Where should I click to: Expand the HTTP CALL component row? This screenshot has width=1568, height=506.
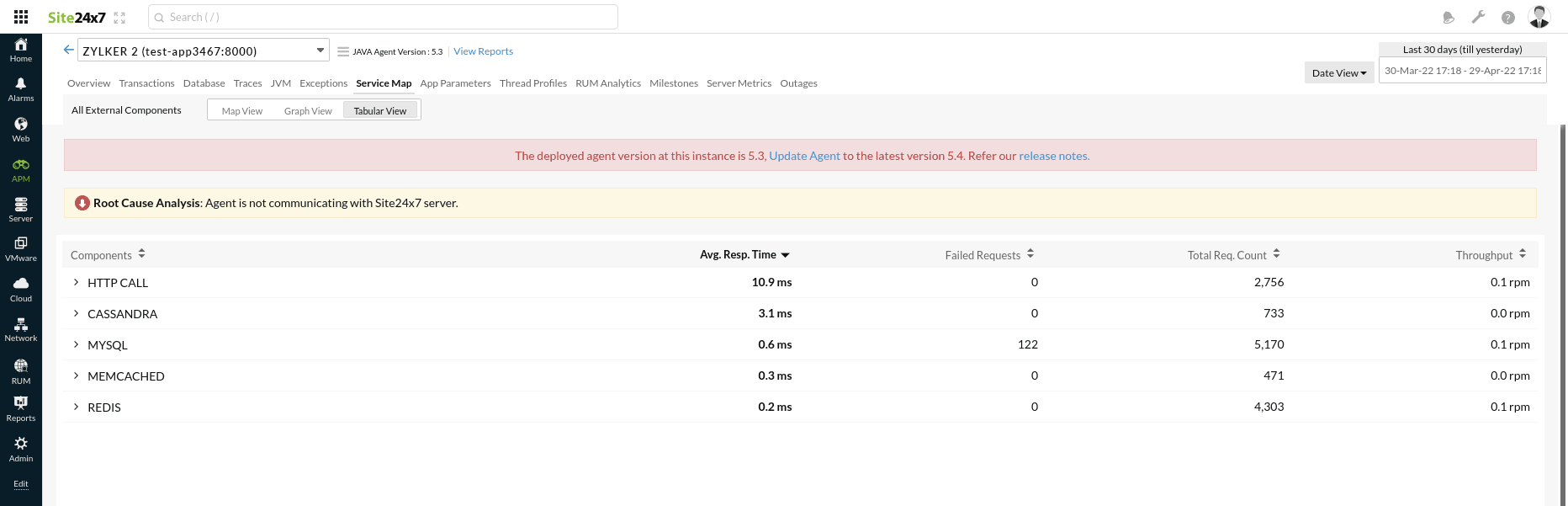tap(76, 283)
